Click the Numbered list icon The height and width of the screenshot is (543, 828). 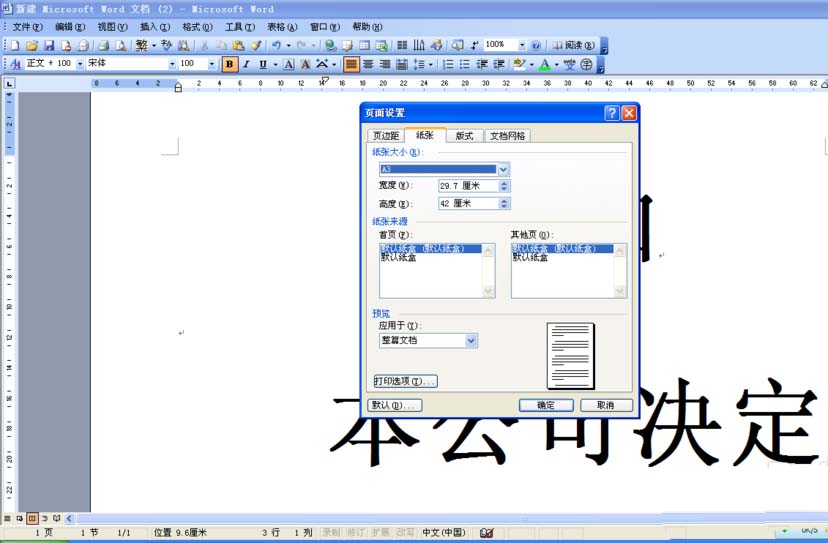point(448,64)
